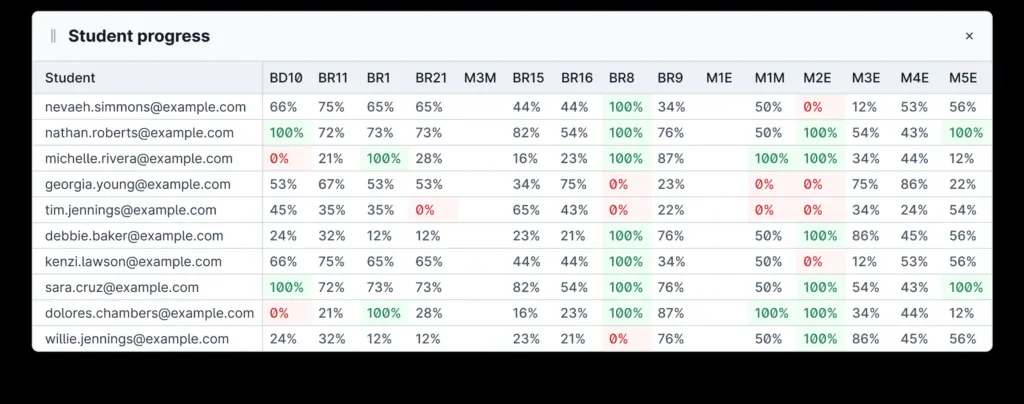Open georgia.young@example.com student entry
This screenshot has width=1024, height=404.
pos(131,184)
